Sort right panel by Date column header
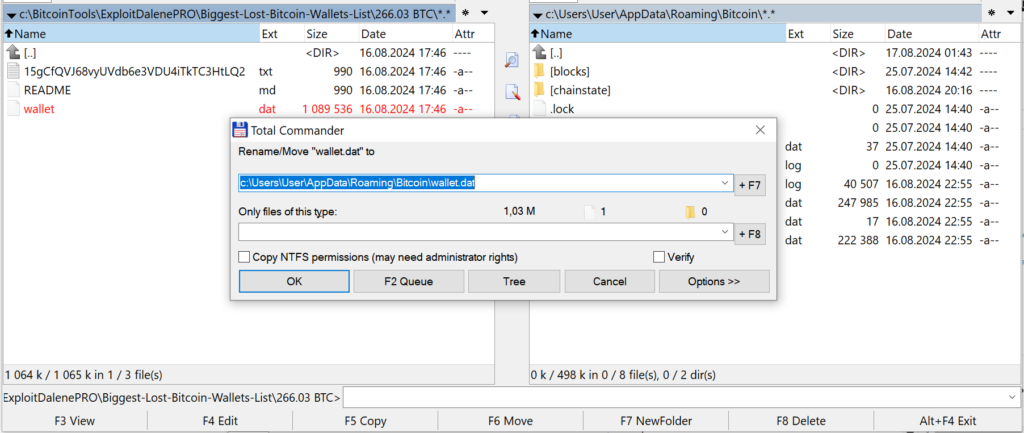 pyautogui.click(x=931, y=34)
